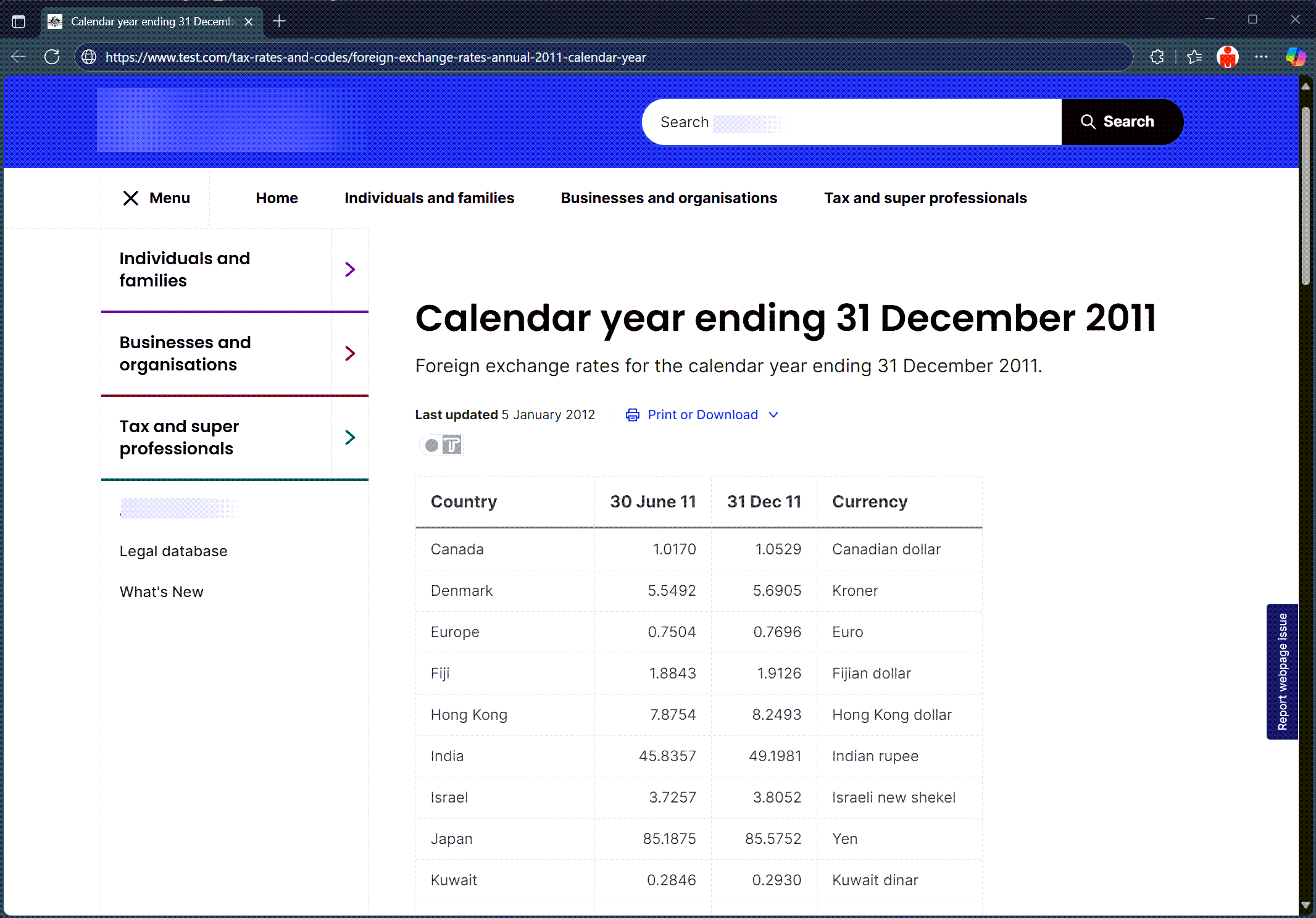Open favorites star list icon
The height and width of the screenshot is (918, 1316).
pos(1194,57)
